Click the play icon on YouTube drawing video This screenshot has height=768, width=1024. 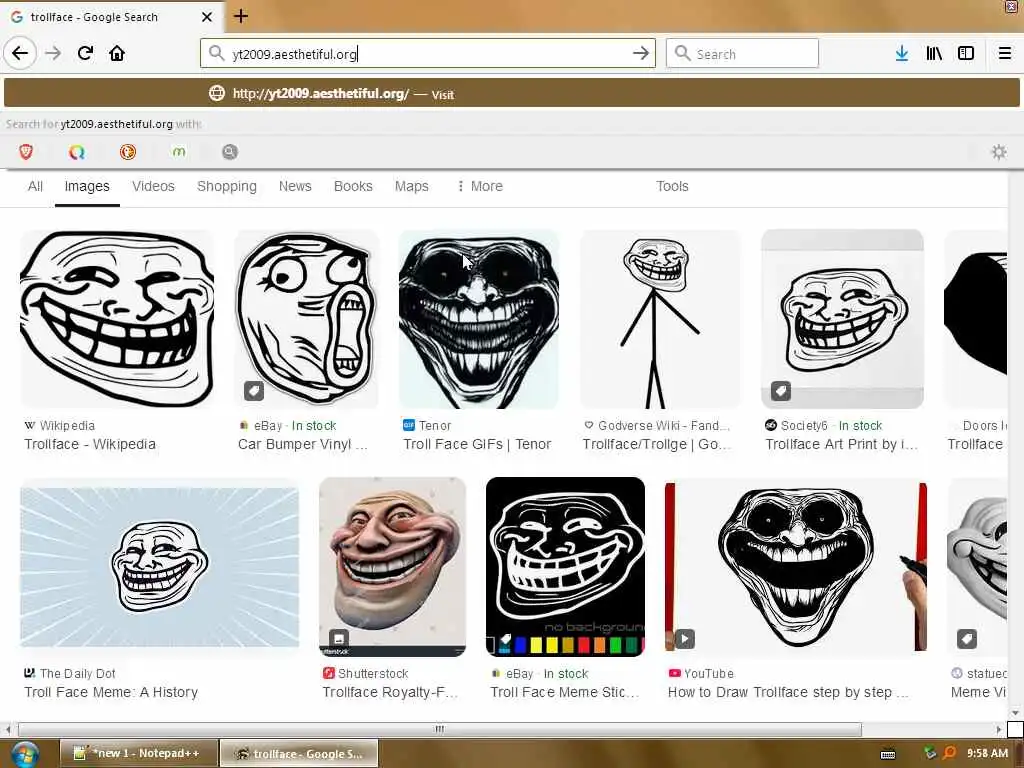(x=684, y=639)
